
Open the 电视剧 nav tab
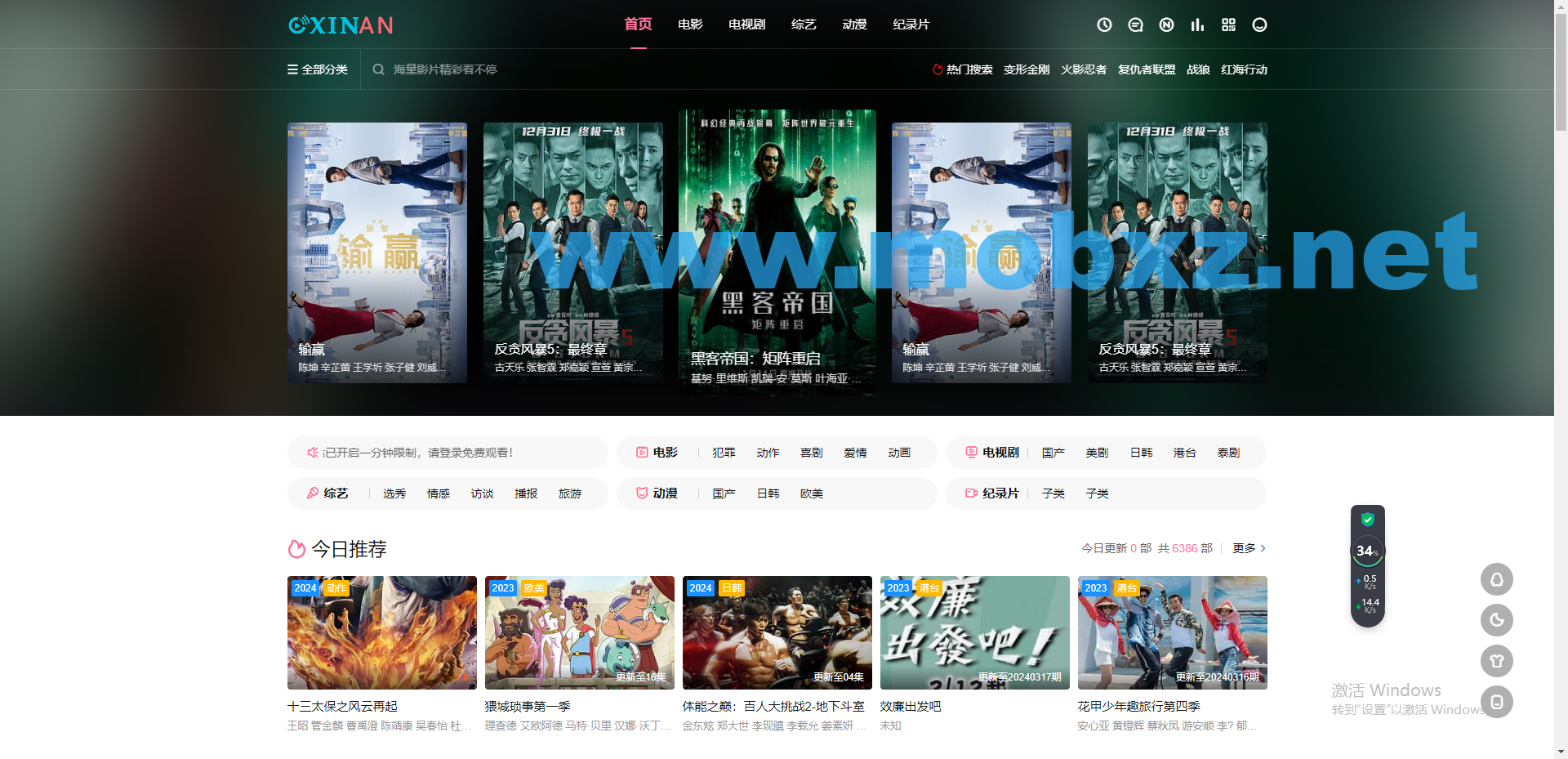pyautogui.click(x=746, y=25)
